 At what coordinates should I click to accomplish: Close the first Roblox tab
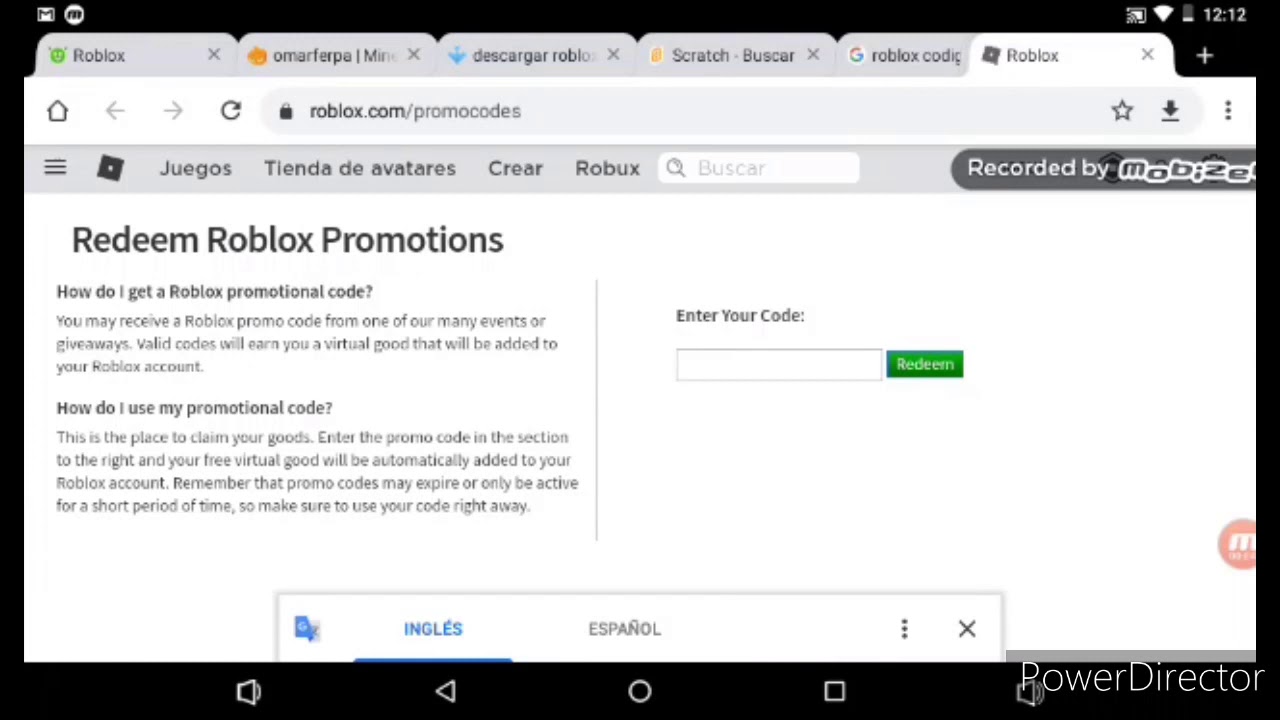213,55
